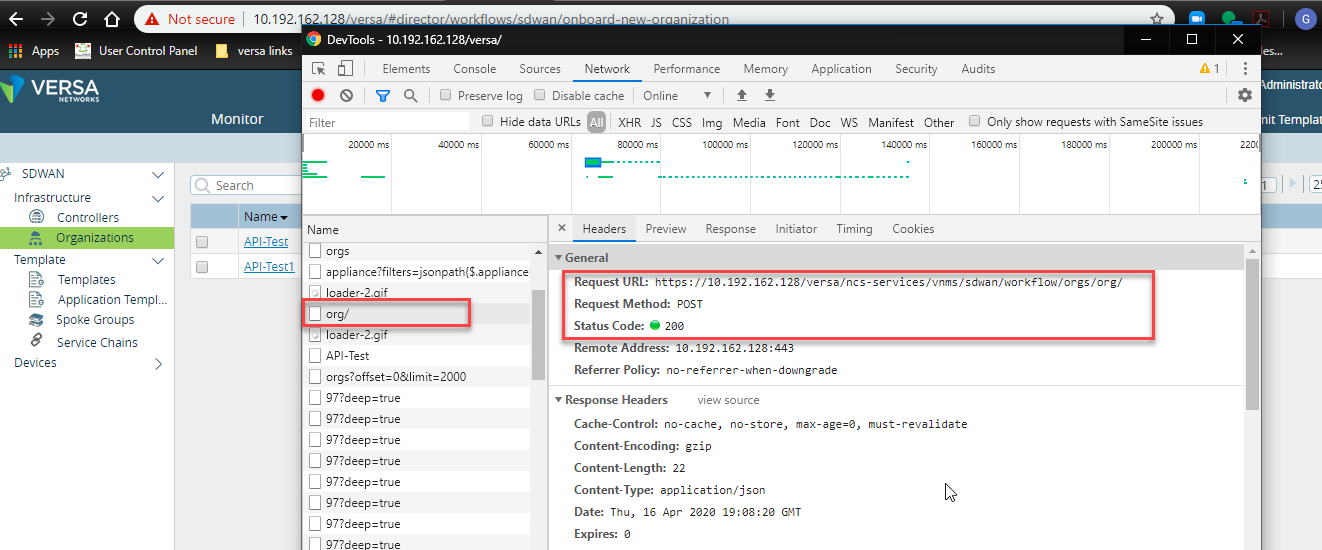Open the API-Test organization link
This screenshot has width=1322, height=550.
pyautogui.click(x=266, y=242)
